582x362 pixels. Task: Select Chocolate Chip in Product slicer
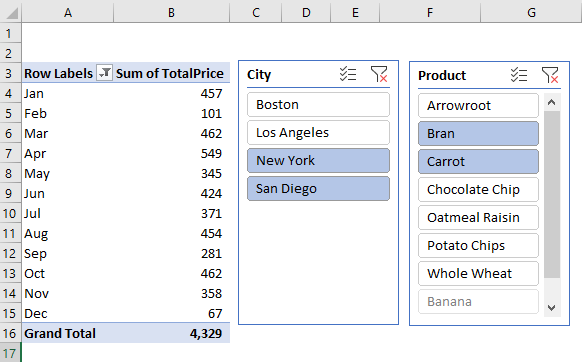coord(478,189)
